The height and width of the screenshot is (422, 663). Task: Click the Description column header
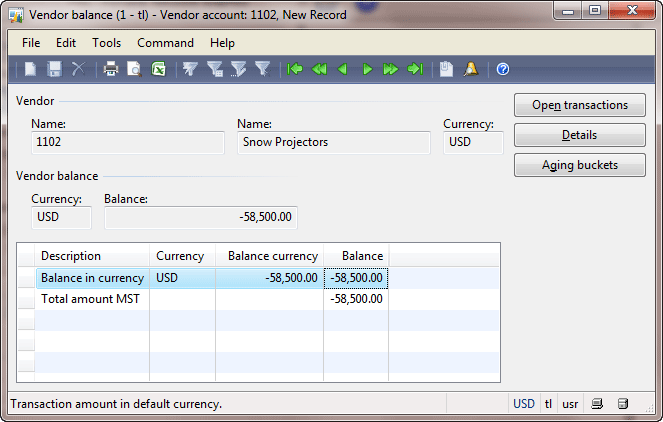coord(92,256)
